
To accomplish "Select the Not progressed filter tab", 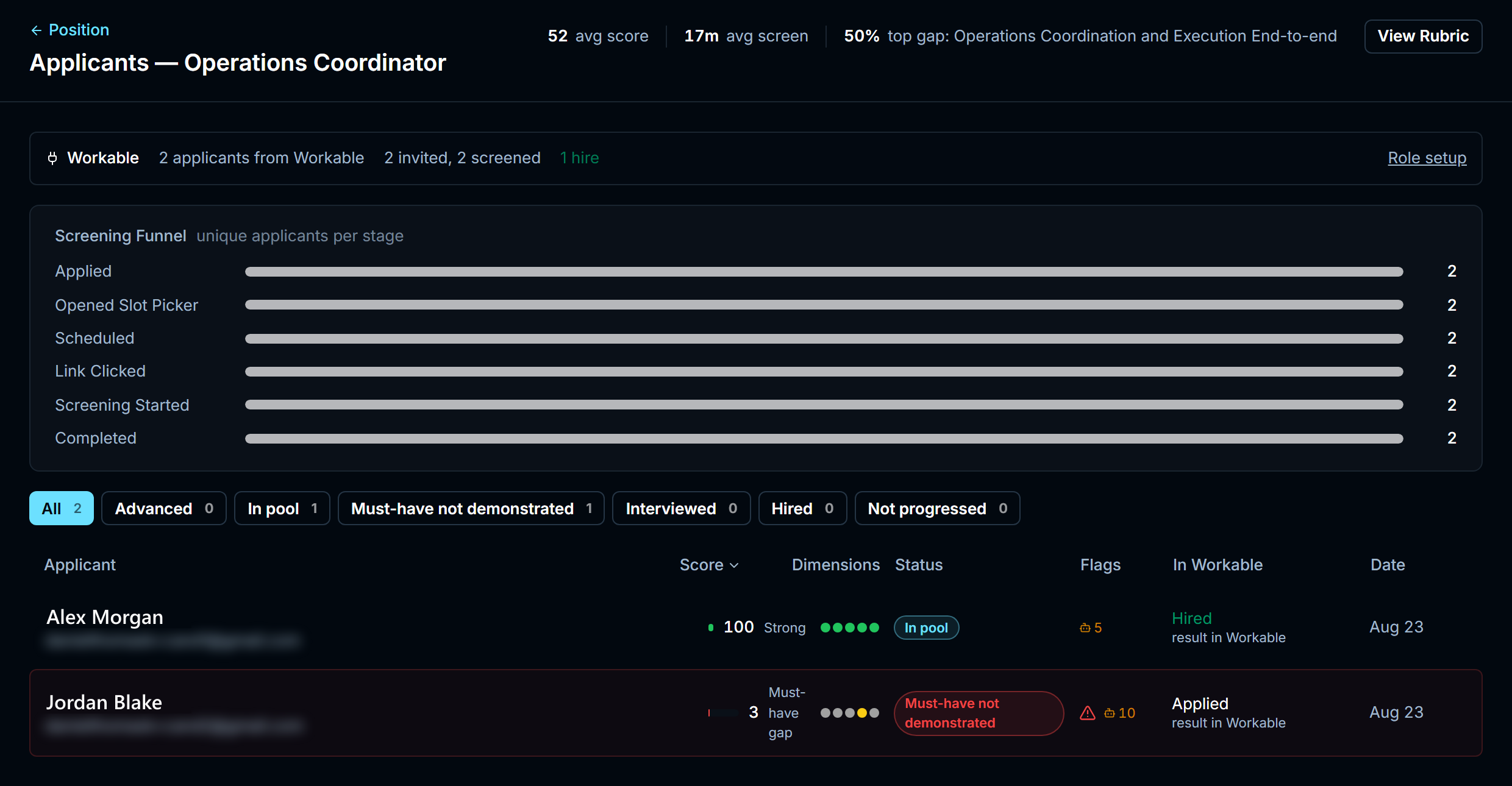I will (x=938, y=508).
